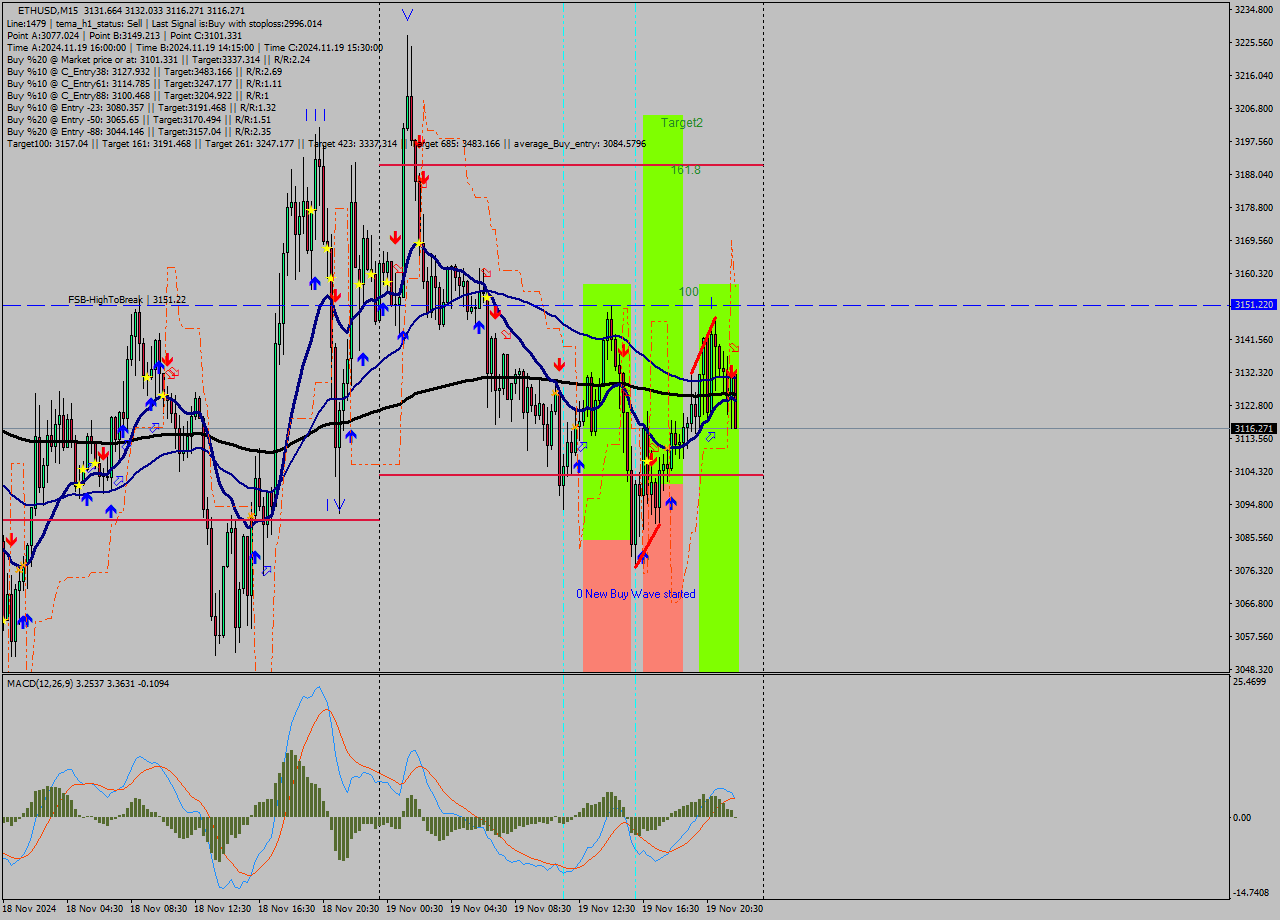
Task: Click 3057.560 on the price scale
Action: (1254, 636)
